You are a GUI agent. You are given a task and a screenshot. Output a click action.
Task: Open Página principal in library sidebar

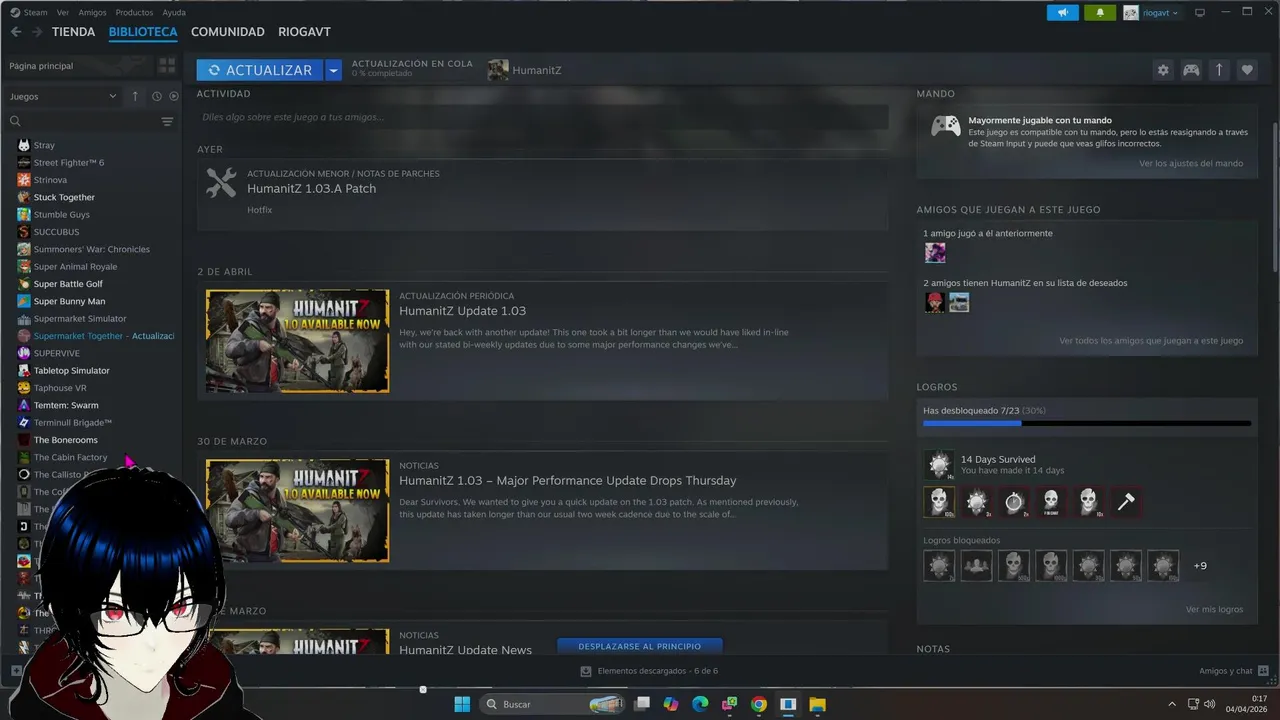pos(41,66)
